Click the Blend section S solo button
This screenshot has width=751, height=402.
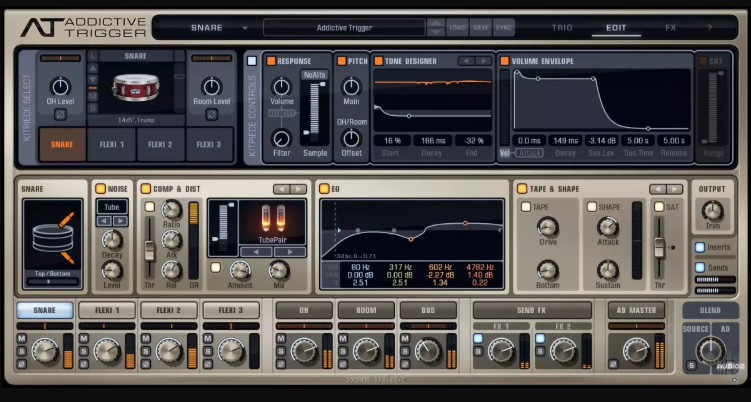[x=691, y=366]
